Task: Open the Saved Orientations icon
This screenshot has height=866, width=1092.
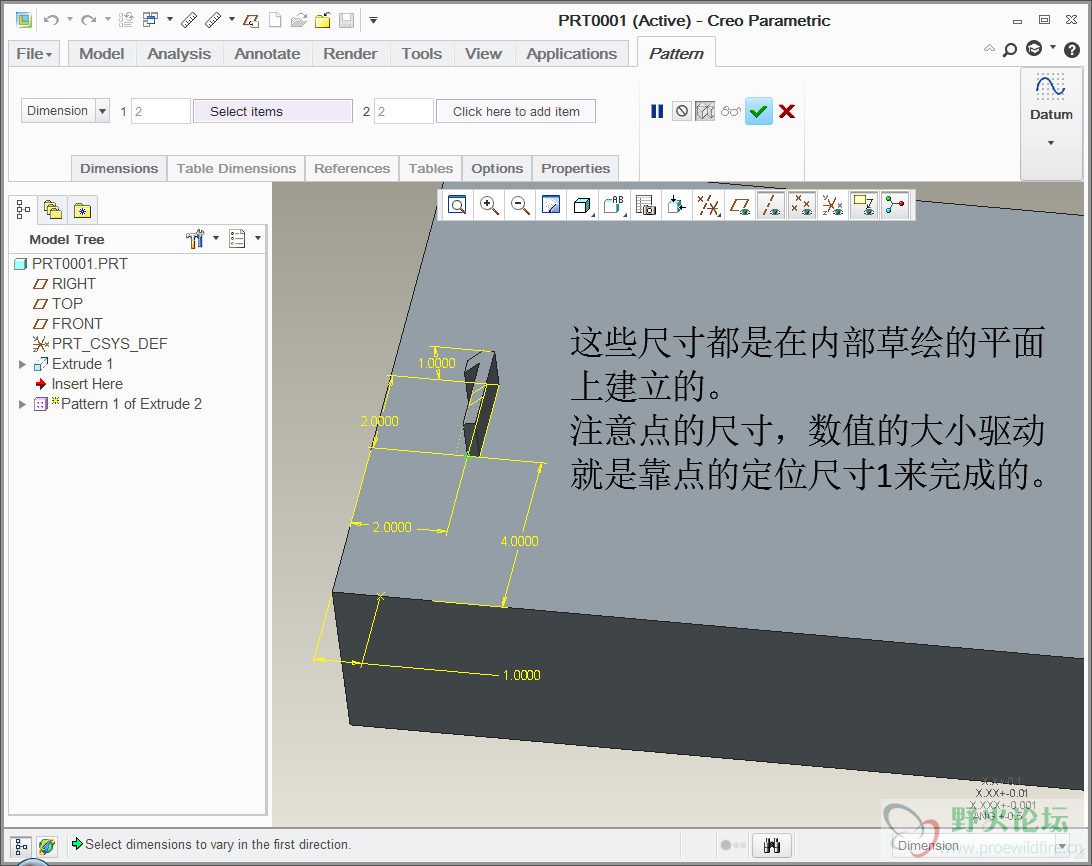Action: tap(614, 205)
